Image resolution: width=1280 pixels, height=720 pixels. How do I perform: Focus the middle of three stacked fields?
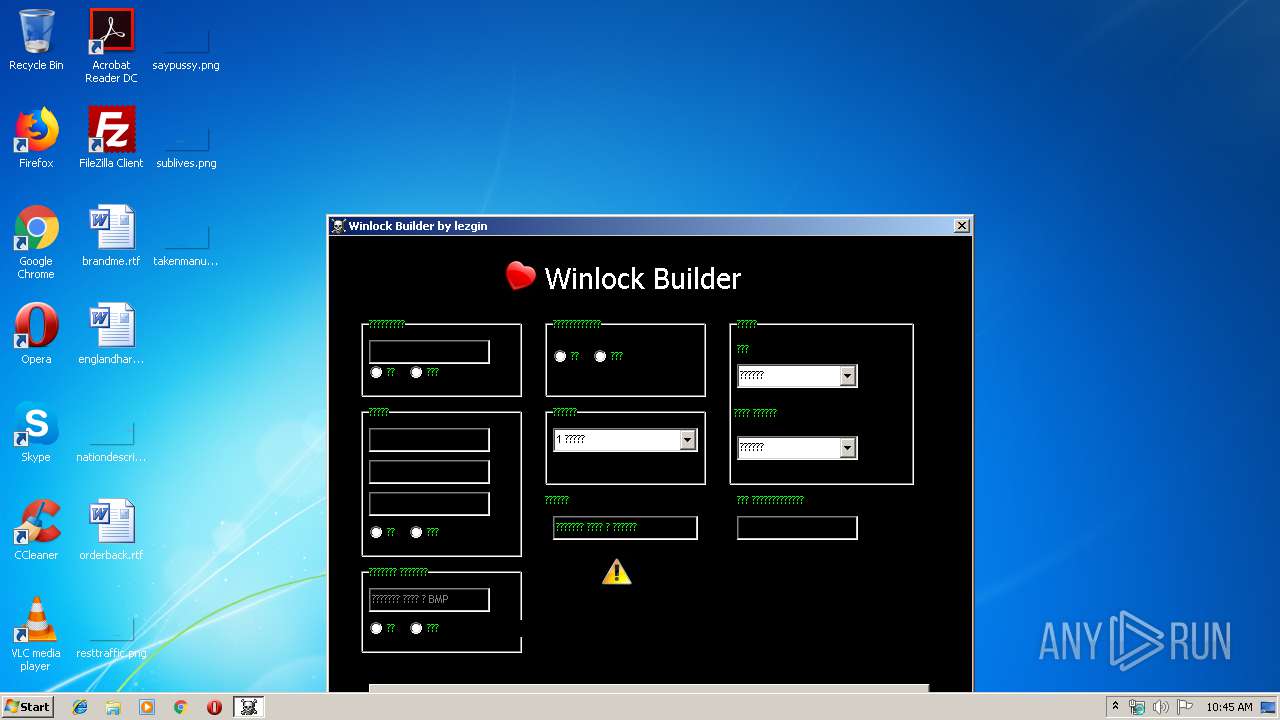tap(429, 472)
